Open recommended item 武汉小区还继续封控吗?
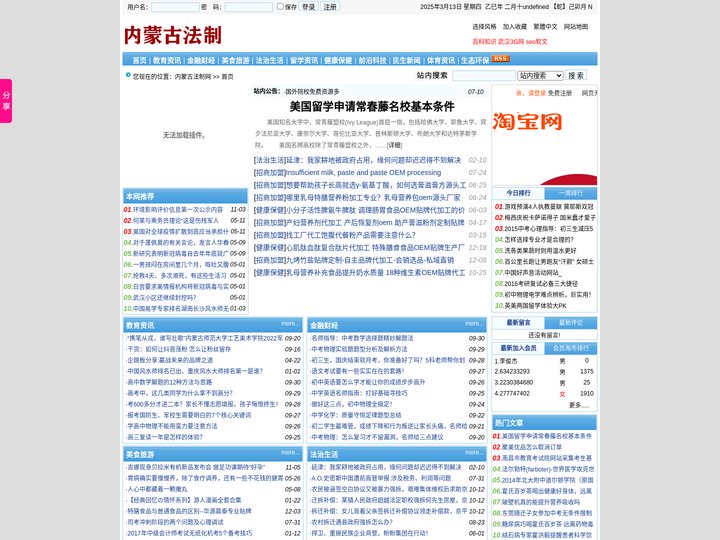This screenshot has width=720, height=540. click(x=165, y=298)
